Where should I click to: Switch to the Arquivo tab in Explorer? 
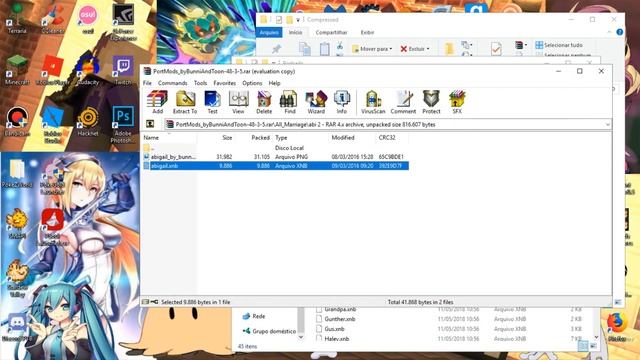coord(269,32)
